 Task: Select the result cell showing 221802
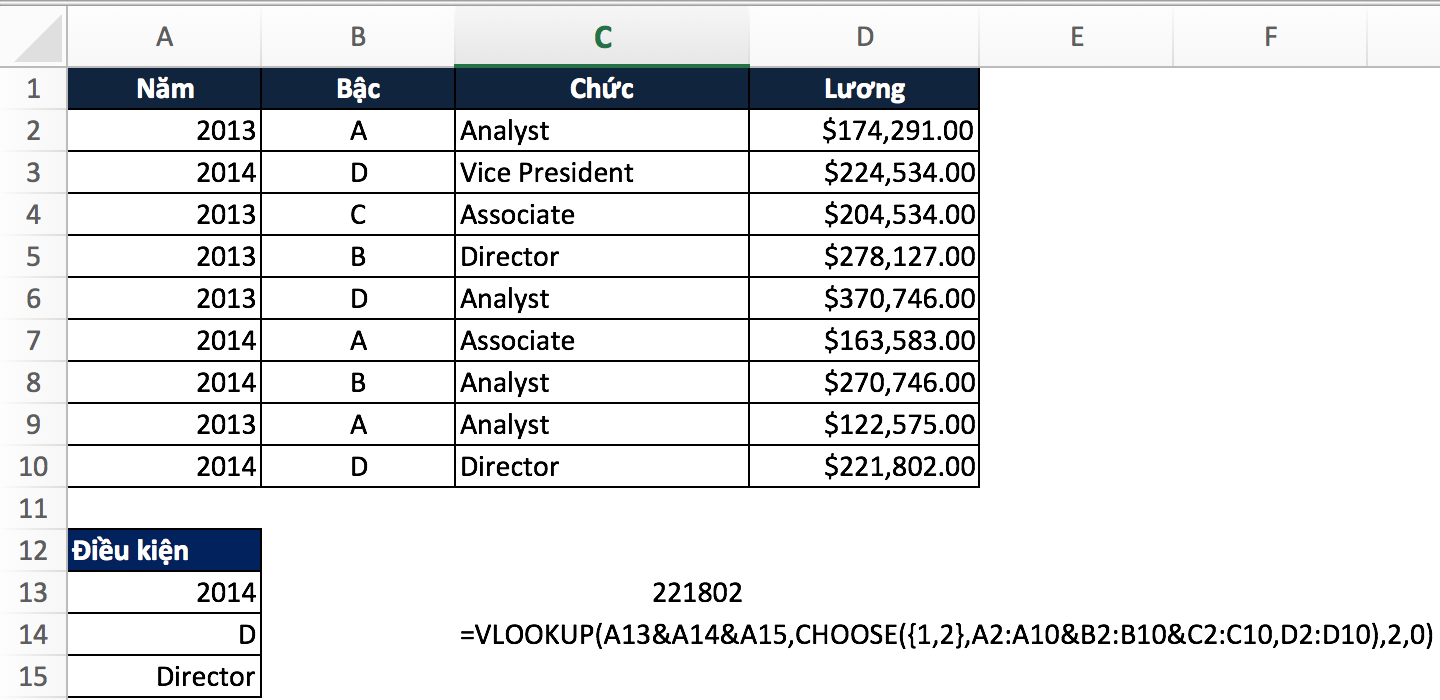point(698,593)
